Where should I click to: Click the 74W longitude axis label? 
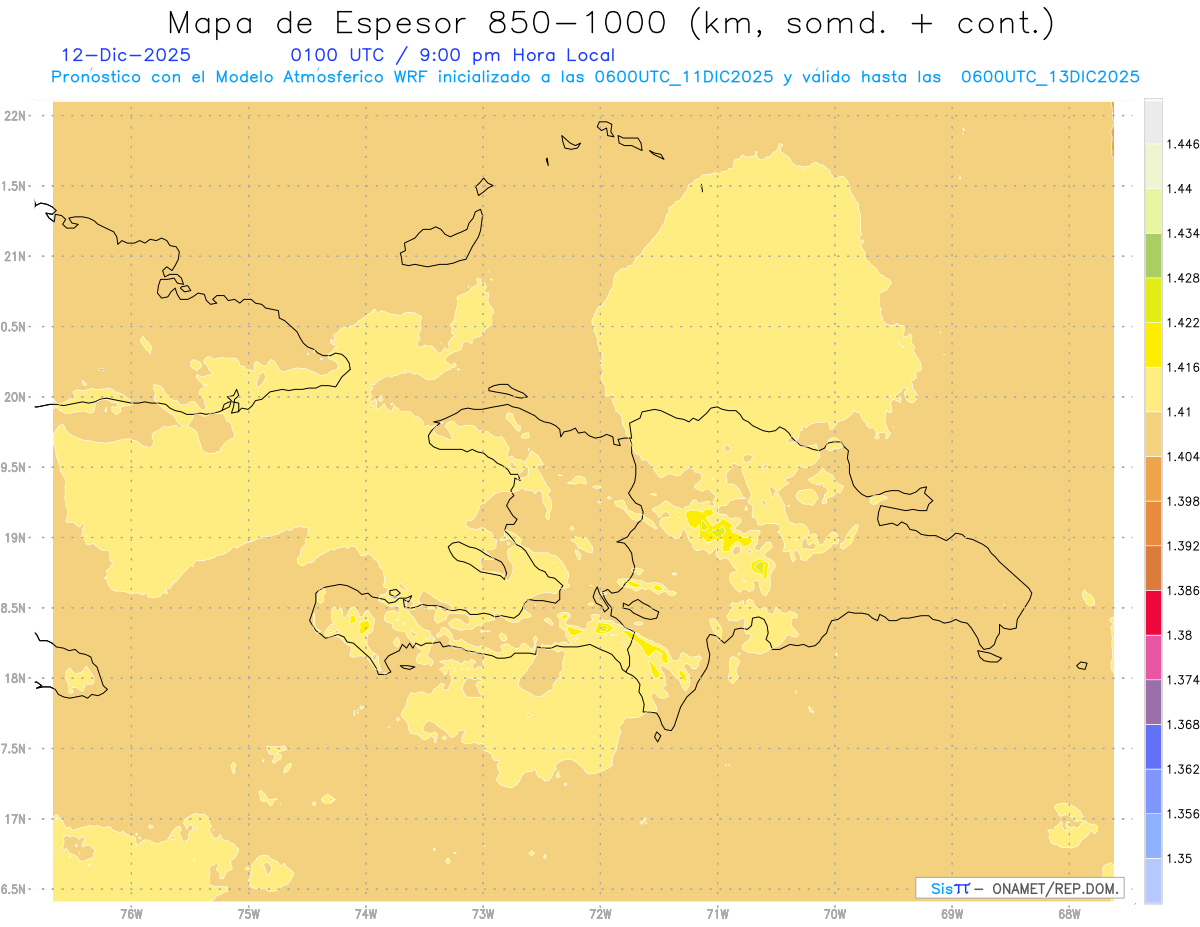click(366, 914)
